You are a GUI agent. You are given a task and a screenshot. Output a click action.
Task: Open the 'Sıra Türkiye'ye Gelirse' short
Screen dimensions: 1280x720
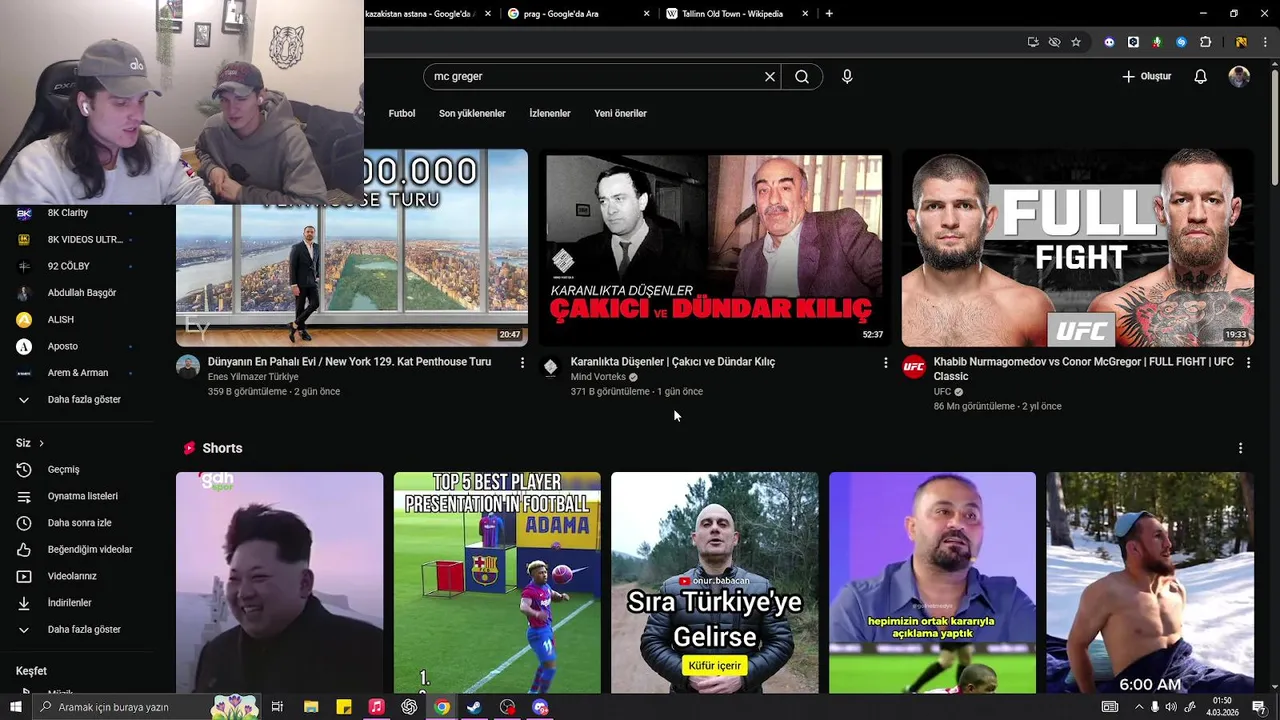[715, 583]
